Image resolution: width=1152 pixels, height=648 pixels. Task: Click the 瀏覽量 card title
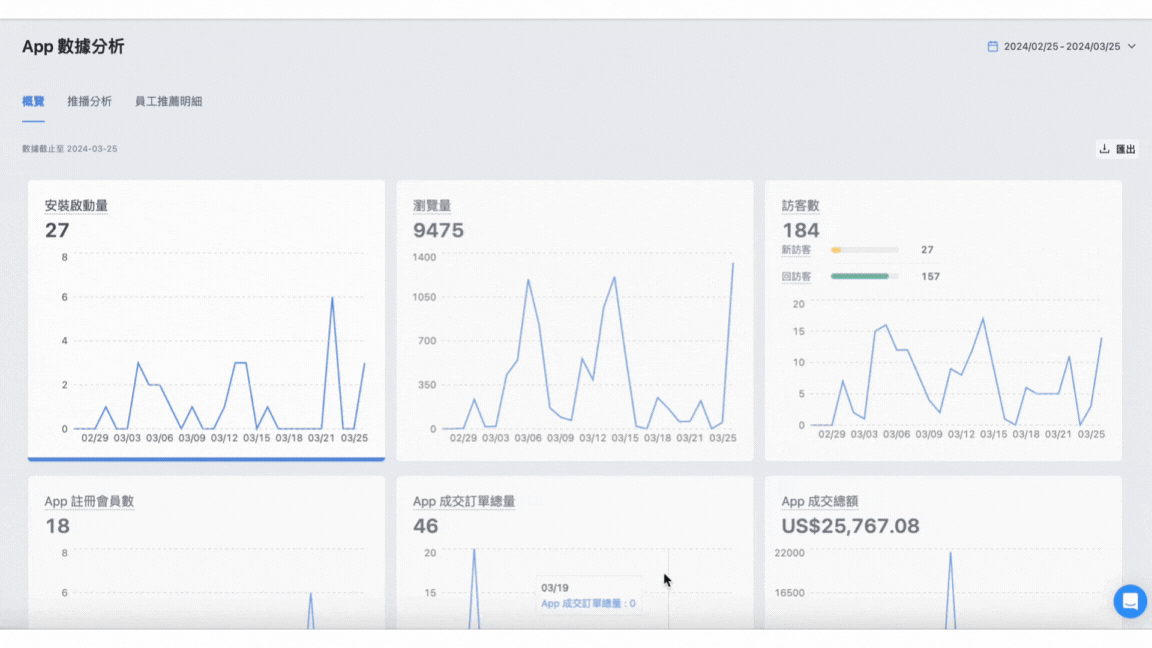(x=432, y=206)
